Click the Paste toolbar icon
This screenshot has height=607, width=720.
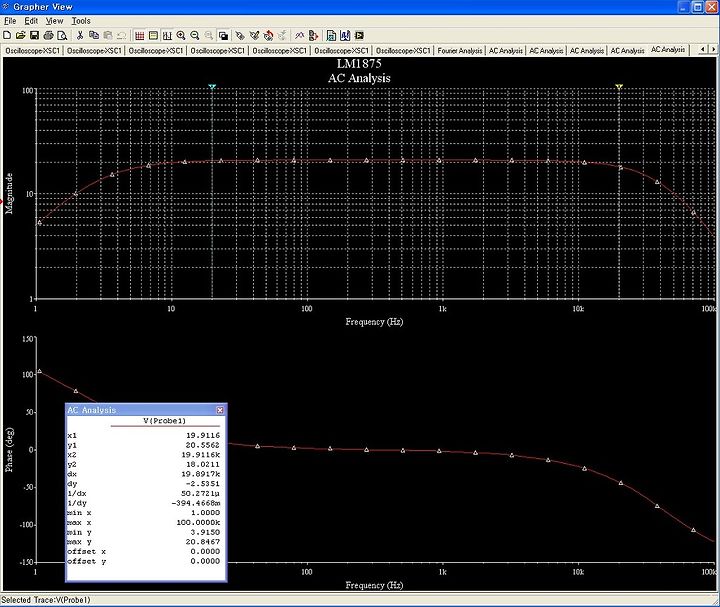(108, 35)
